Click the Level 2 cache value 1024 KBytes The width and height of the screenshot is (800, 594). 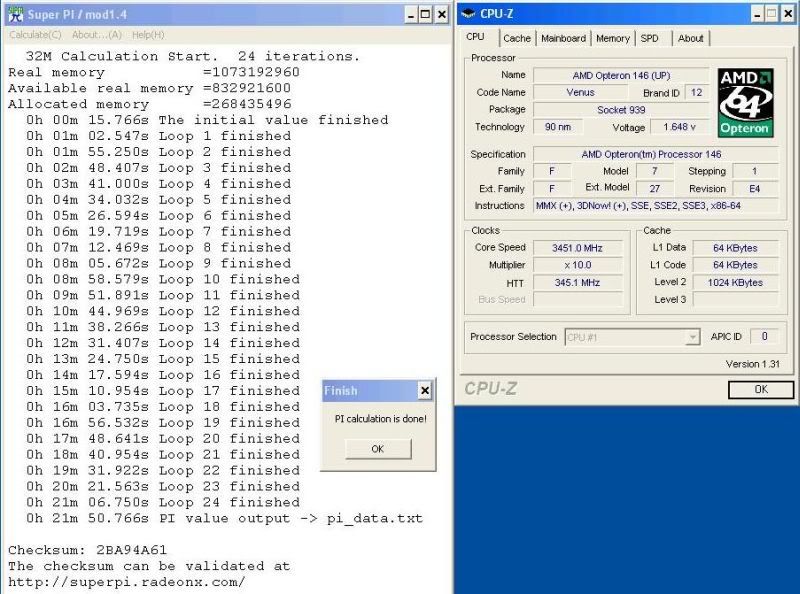(735, 283)
